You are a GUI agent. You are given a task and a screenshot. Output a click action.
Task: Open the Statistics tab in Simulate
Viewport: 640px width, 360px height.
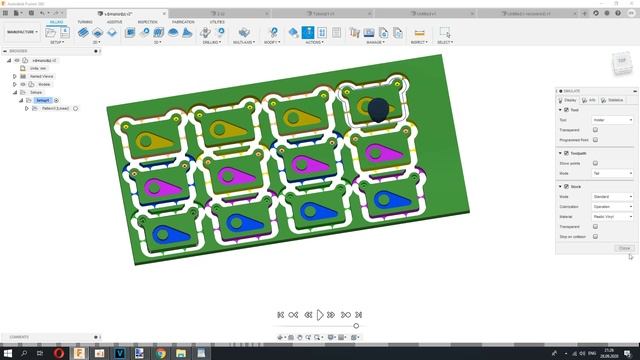[612, 100]
